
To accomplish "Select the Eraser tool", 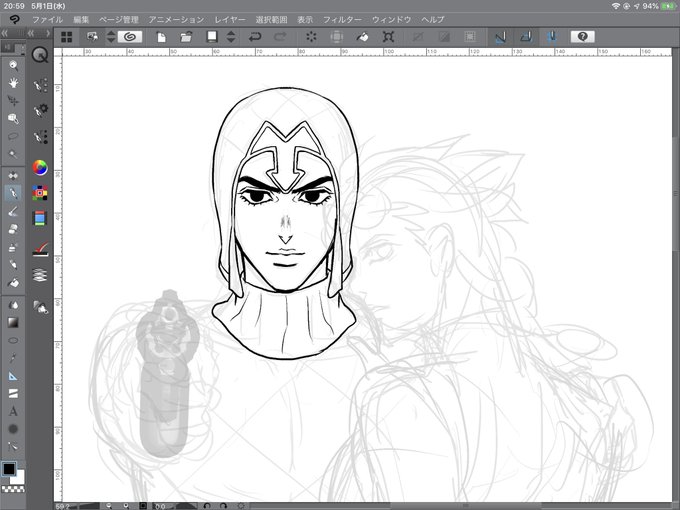I will point(13,229).
